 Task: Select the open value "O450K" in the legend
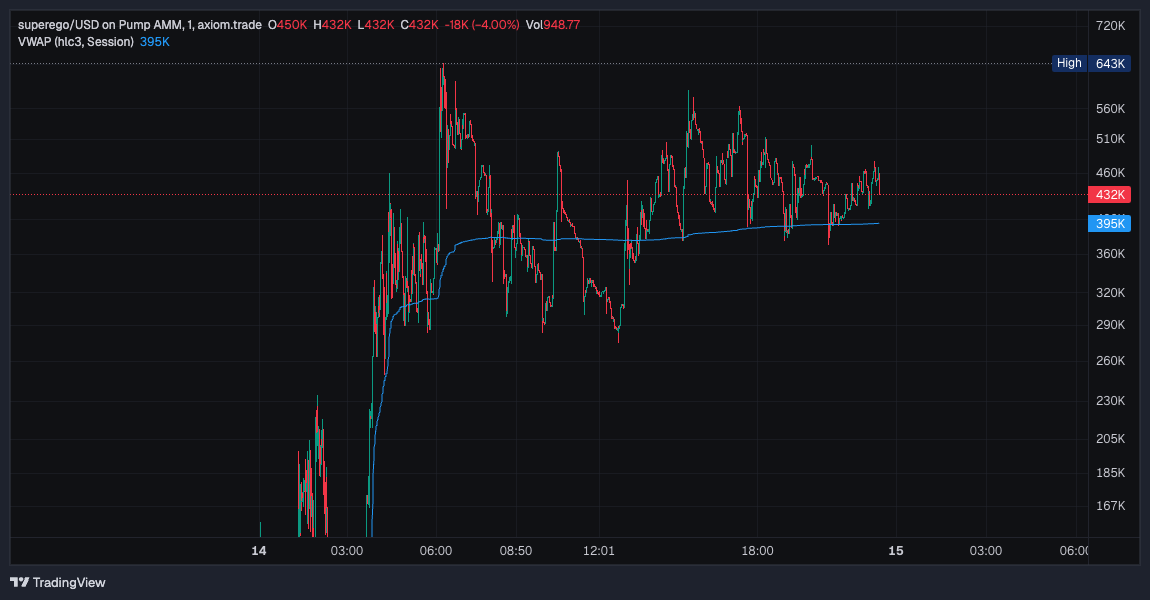click(288, 25)
